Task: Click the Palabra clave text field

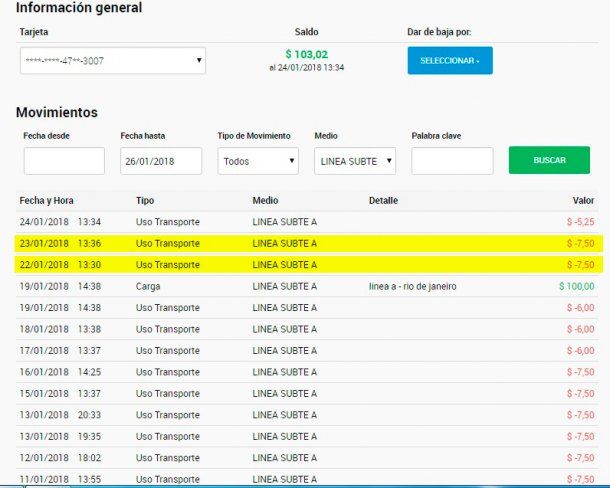Action: pyautogui.click(x=452, y=161)
